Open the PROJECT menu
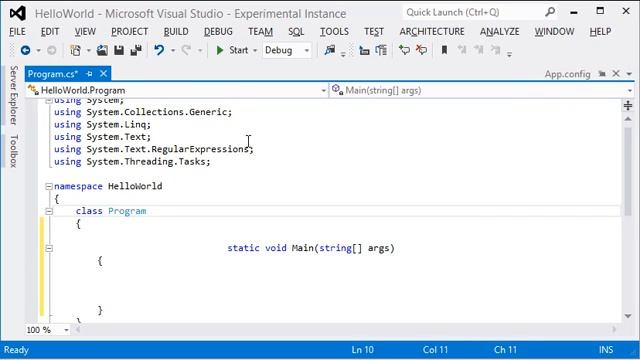This screenshot has width=640, height=360. coord(129,31)
